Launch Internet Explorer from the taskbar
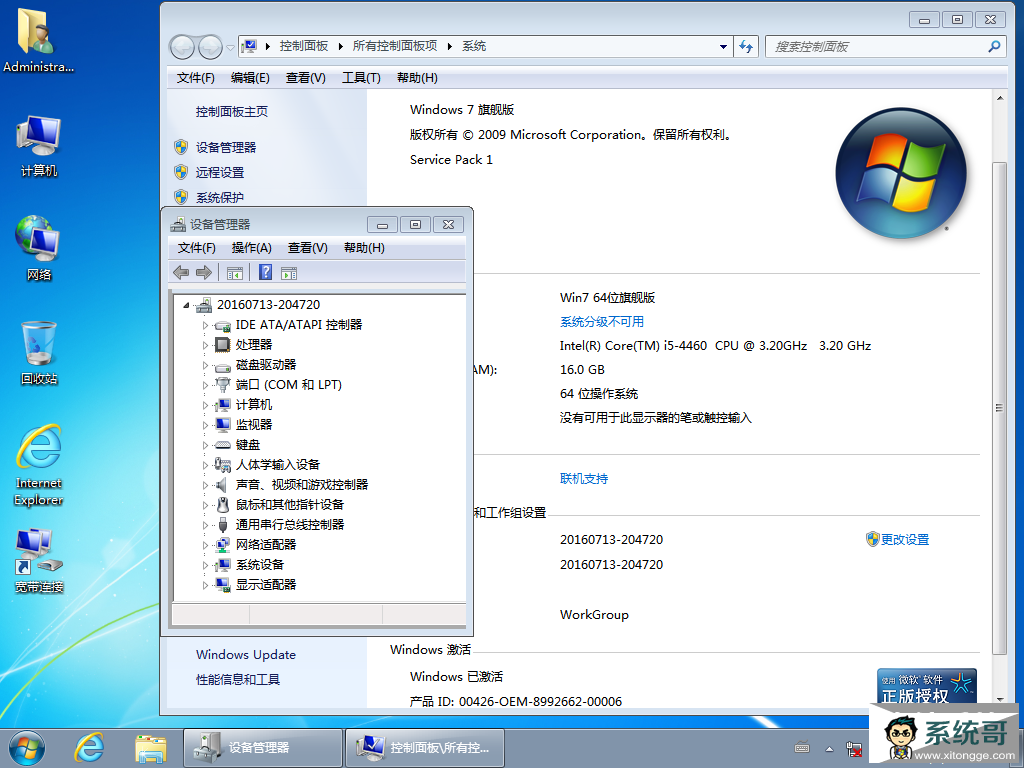1024x768 pixels. 89,748
